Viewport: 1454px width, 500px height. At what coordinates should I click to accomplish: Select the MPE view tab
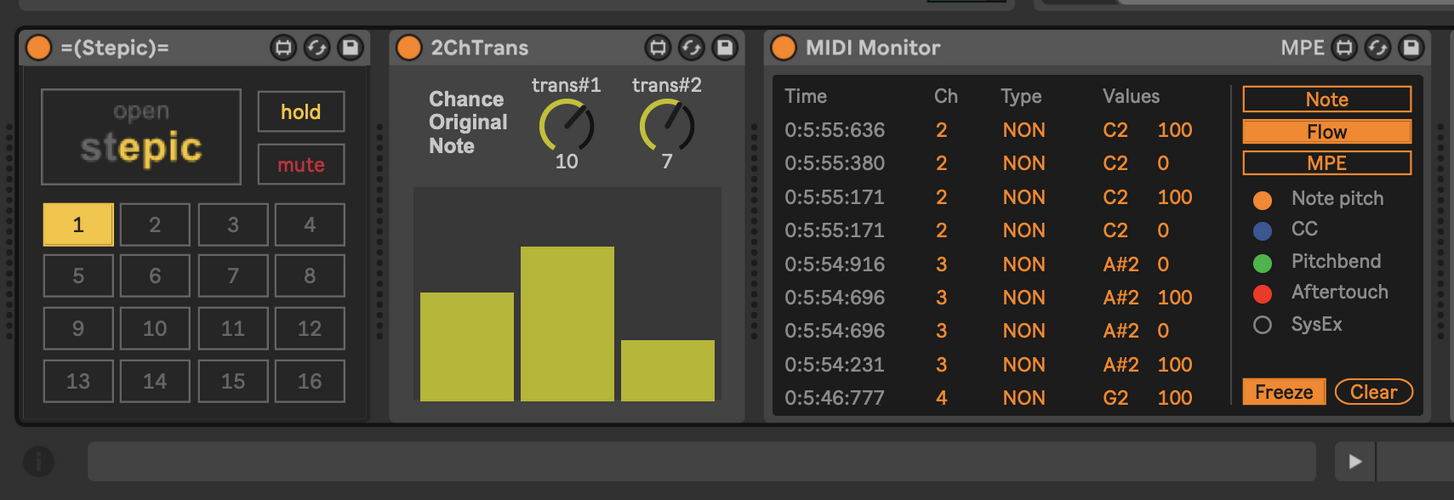pyautogui.click(x=1327, y=163)
